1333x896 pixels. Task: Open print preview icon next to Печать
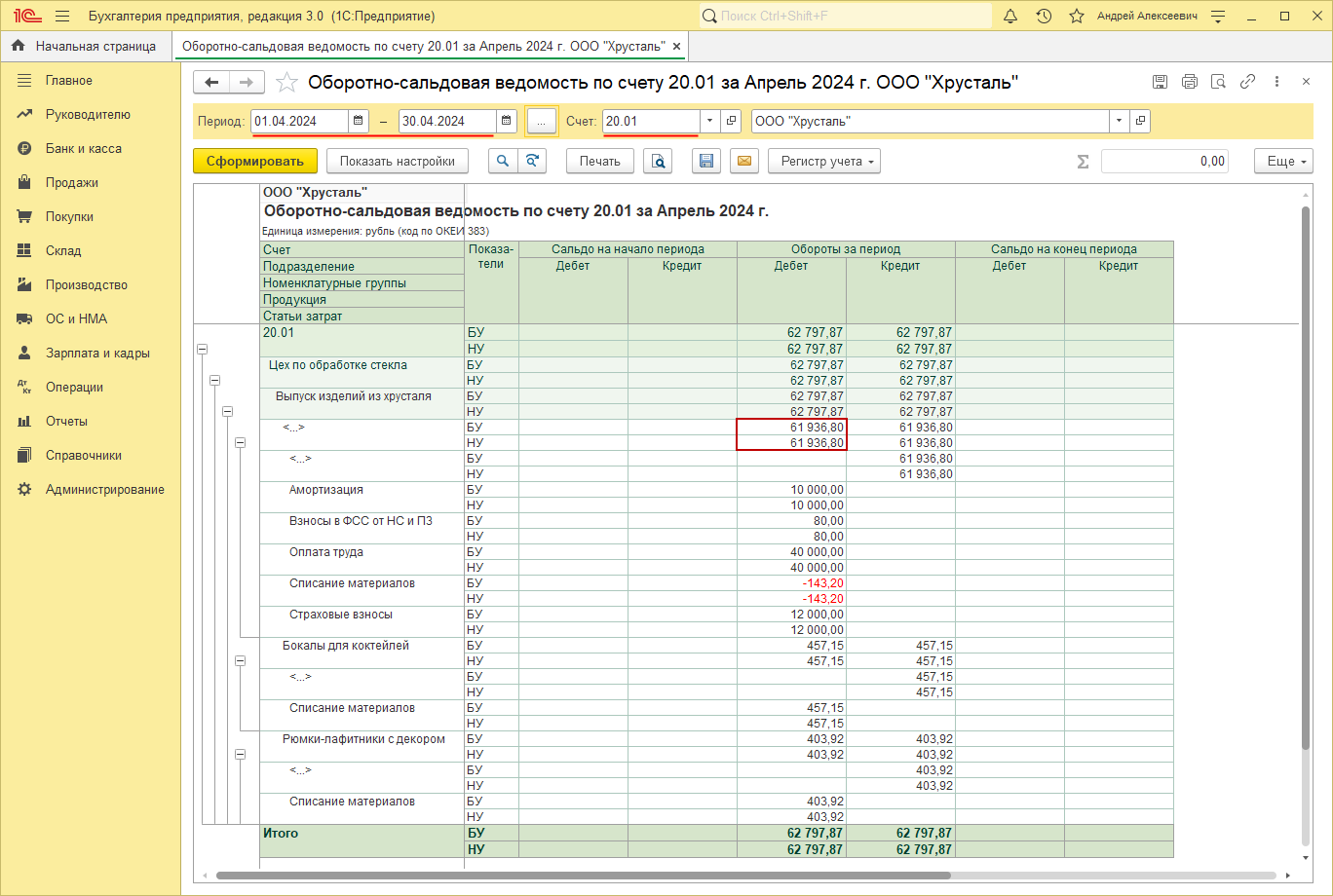coord(659,162)
